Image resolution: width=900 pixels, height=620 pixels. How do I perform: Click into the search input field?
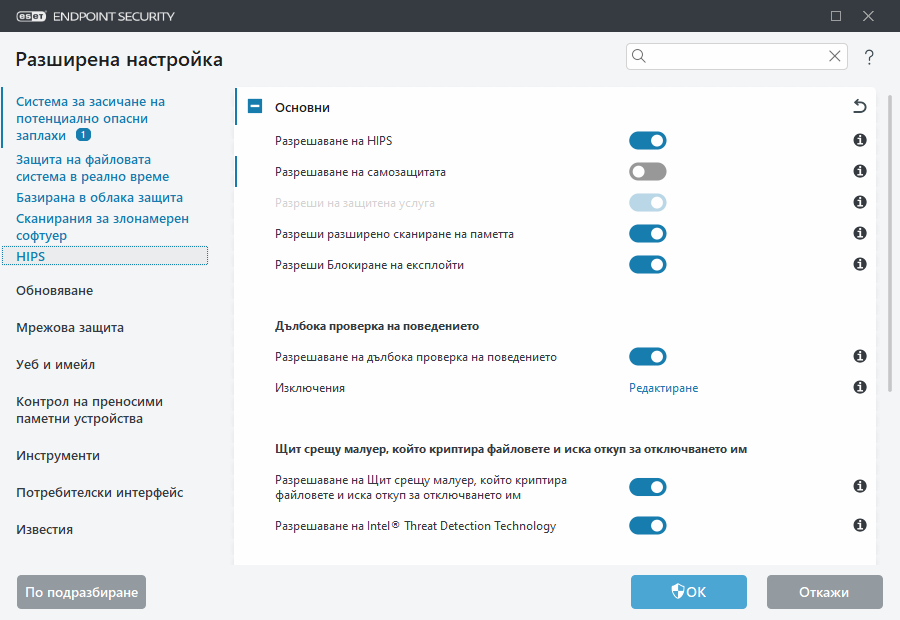(x=737, y=56)
